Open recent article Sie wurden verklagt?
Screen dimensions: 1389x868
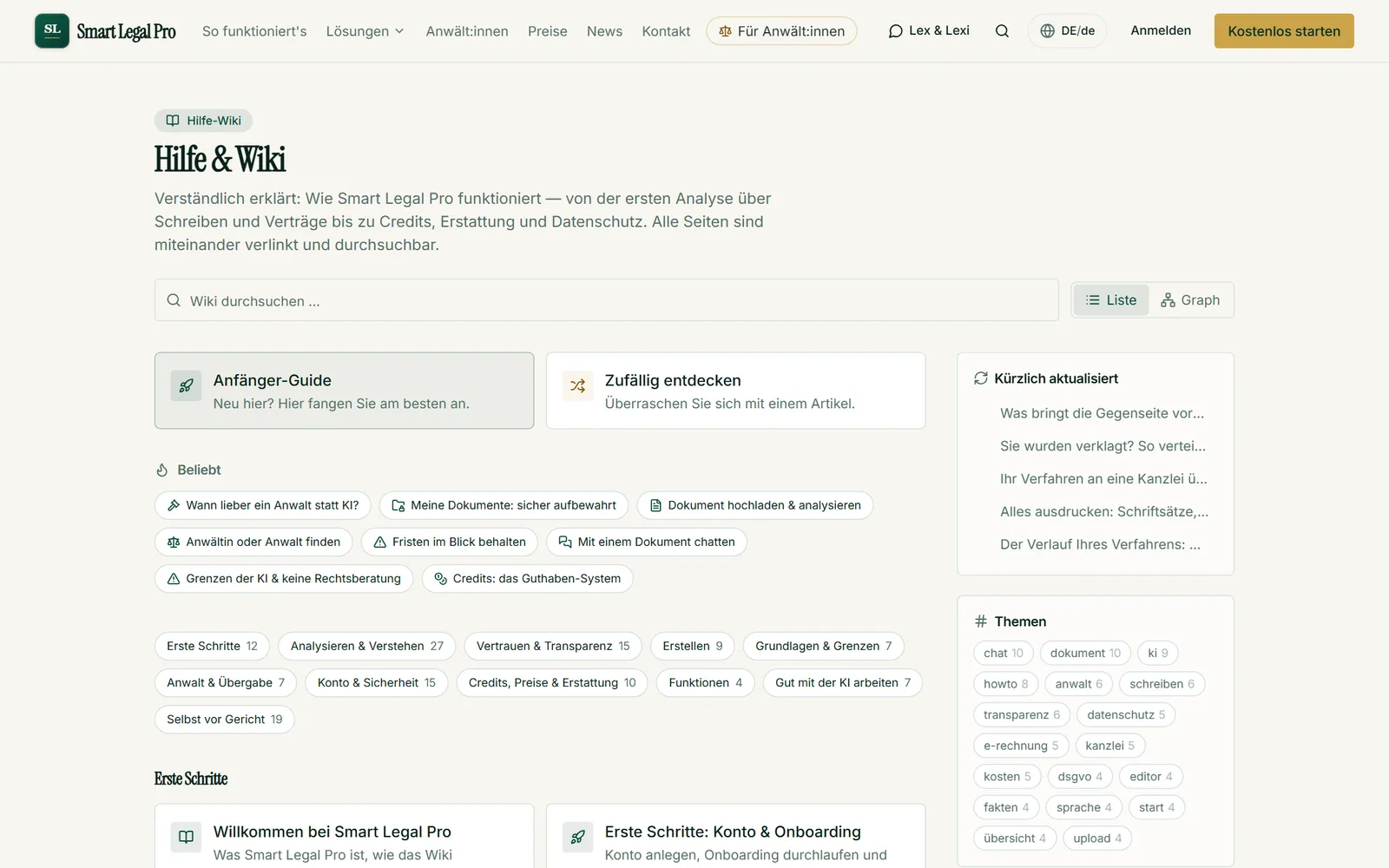(1103, 446)
